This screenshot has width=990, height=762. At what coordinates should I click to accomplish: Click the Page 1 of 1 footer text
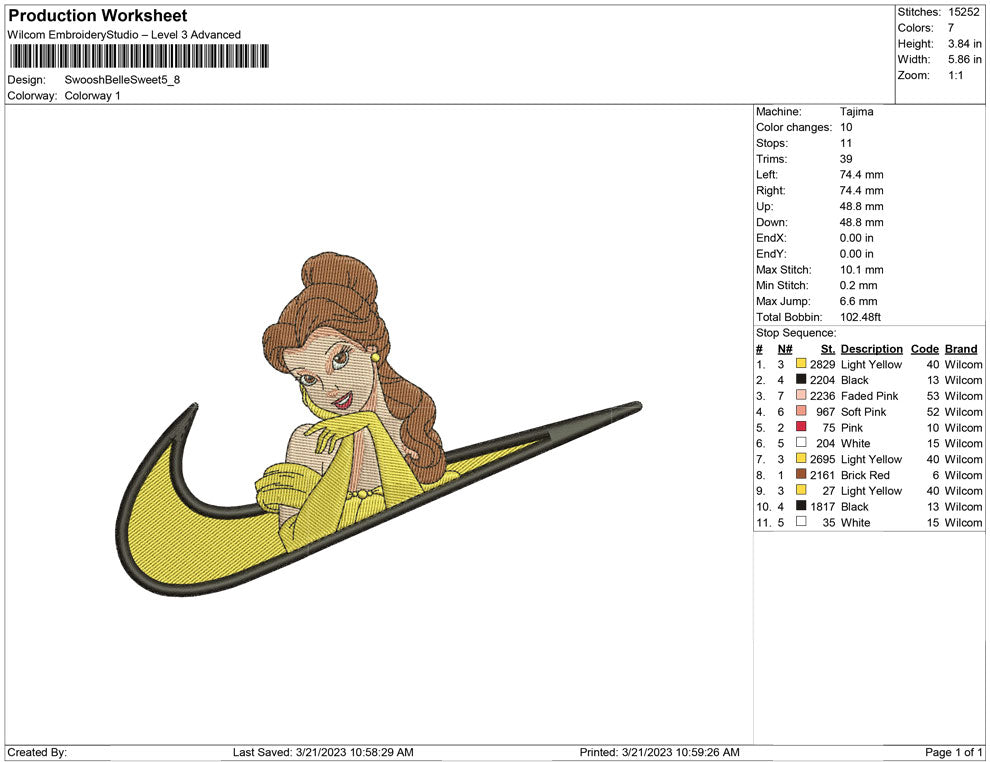tap(954, 752)
